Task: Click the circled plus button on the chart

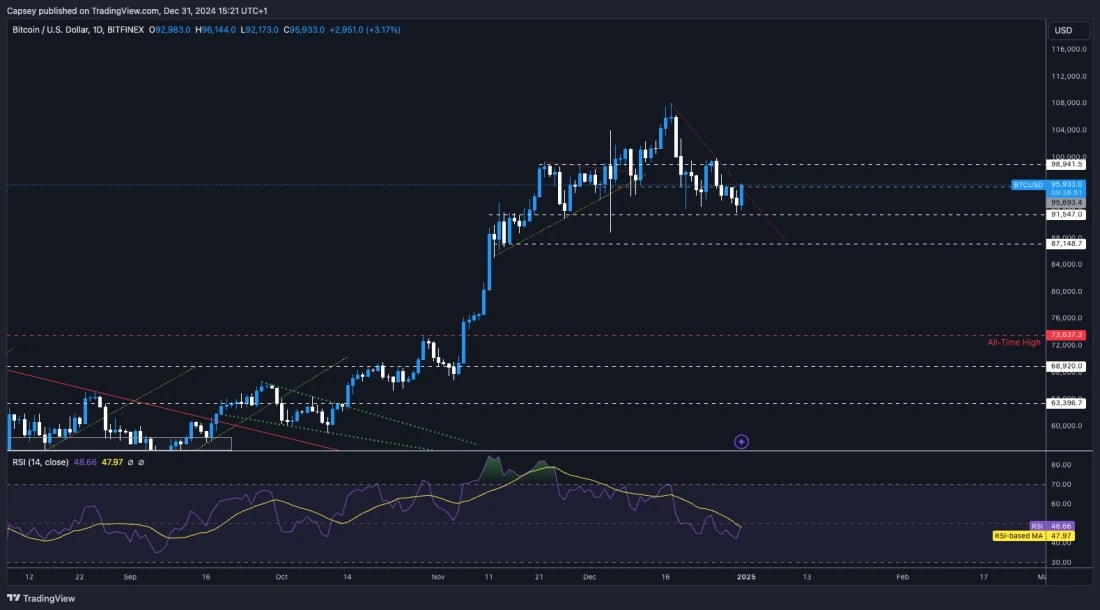Action: point(741,441)
